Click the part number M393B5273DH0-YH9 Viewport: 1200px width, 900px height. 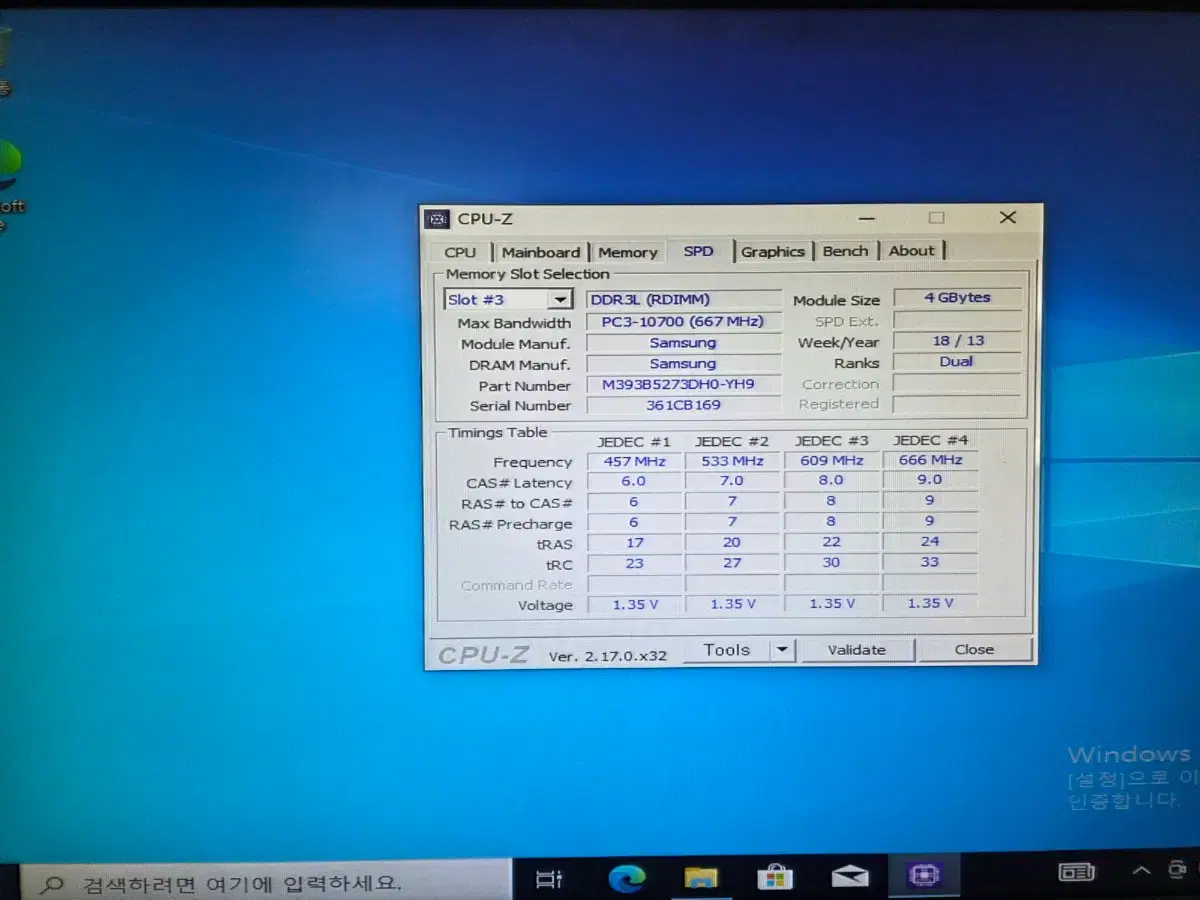(683, 385)
